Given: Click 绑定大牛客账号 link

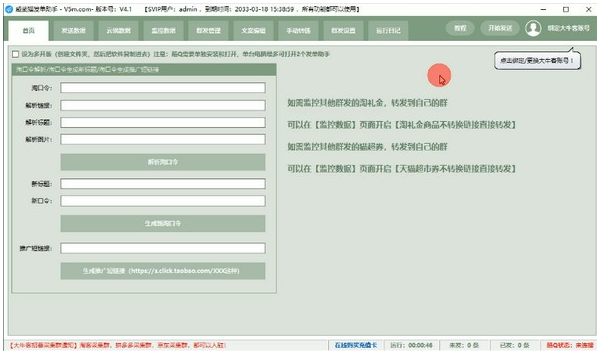Looking at the screenshot, I should tap(568, 28).
